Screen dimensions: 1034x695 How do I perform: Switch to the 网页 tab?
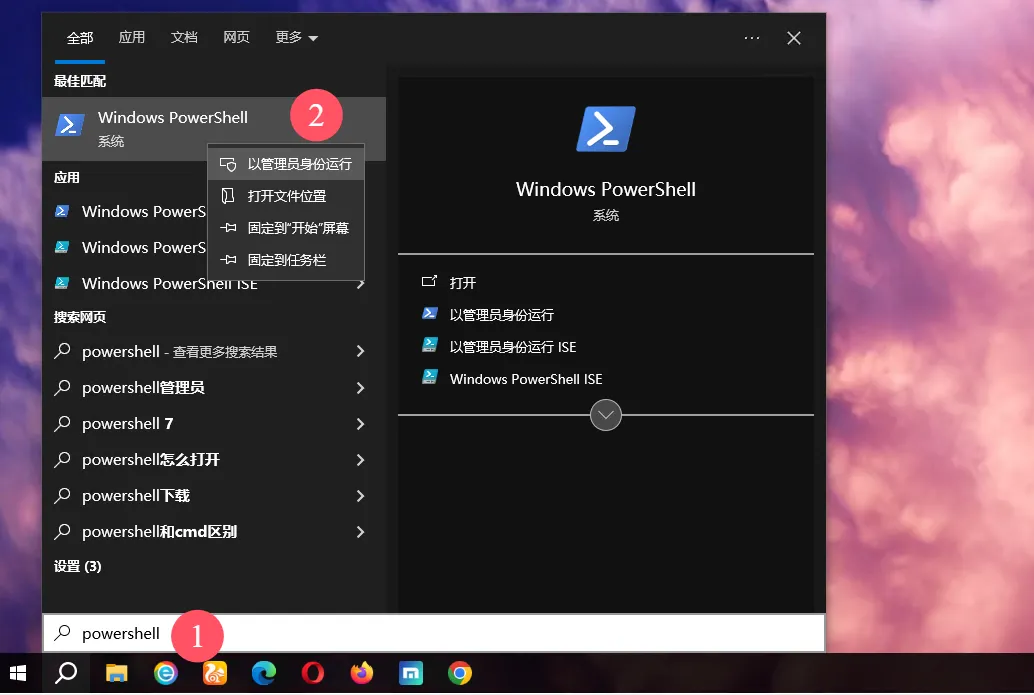tap(236, 38)
